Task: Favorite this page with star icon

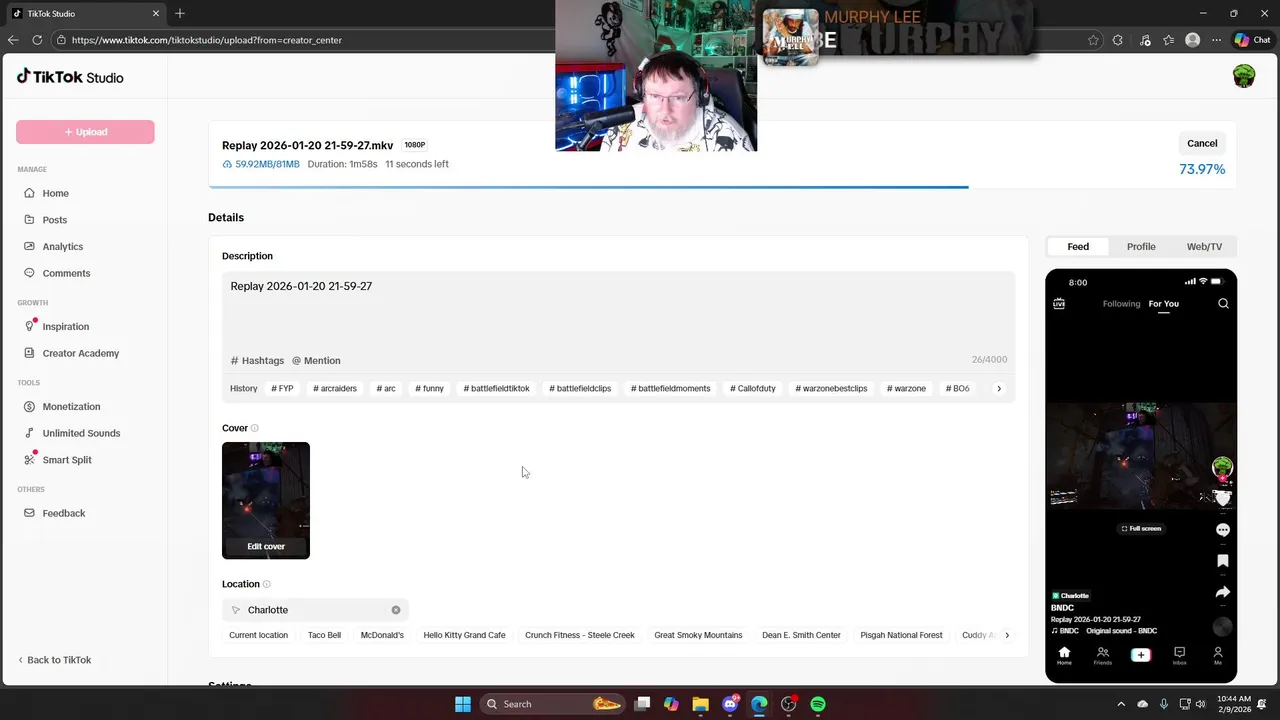Action: point(1093,40)
